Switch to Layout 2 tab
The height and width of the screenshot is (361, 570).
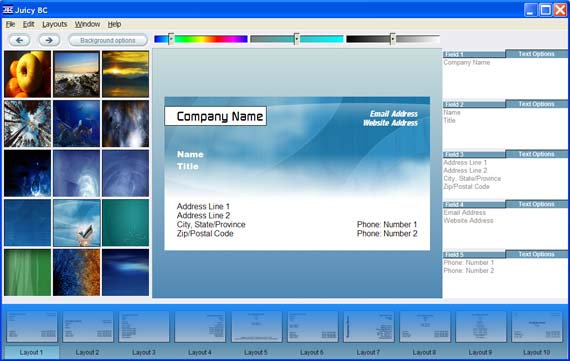point(87,352)
